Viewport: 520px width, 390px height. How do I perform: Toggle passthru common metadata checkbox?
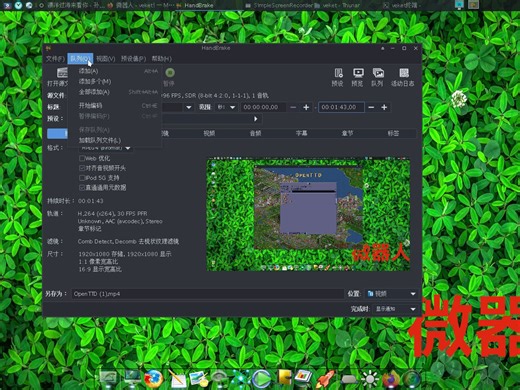pyautogui.click(x=82, y=187)
